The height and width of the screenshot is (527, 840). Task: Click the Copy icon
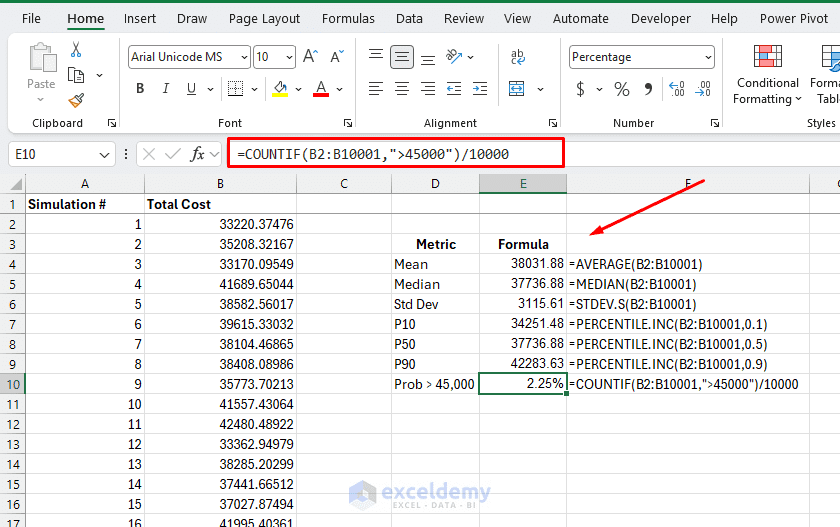[x=76, y=75]
